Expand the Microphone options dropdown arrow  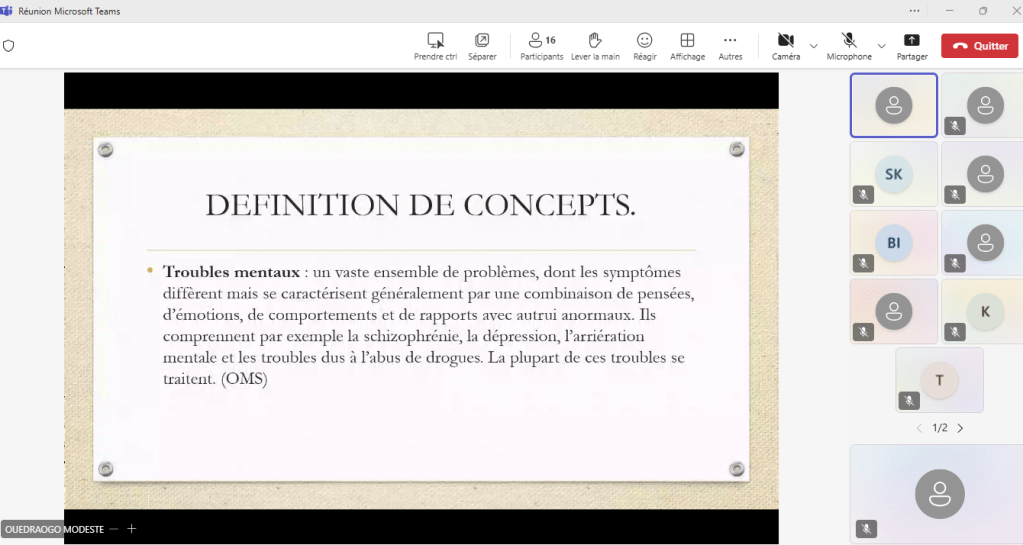point(881,46)
